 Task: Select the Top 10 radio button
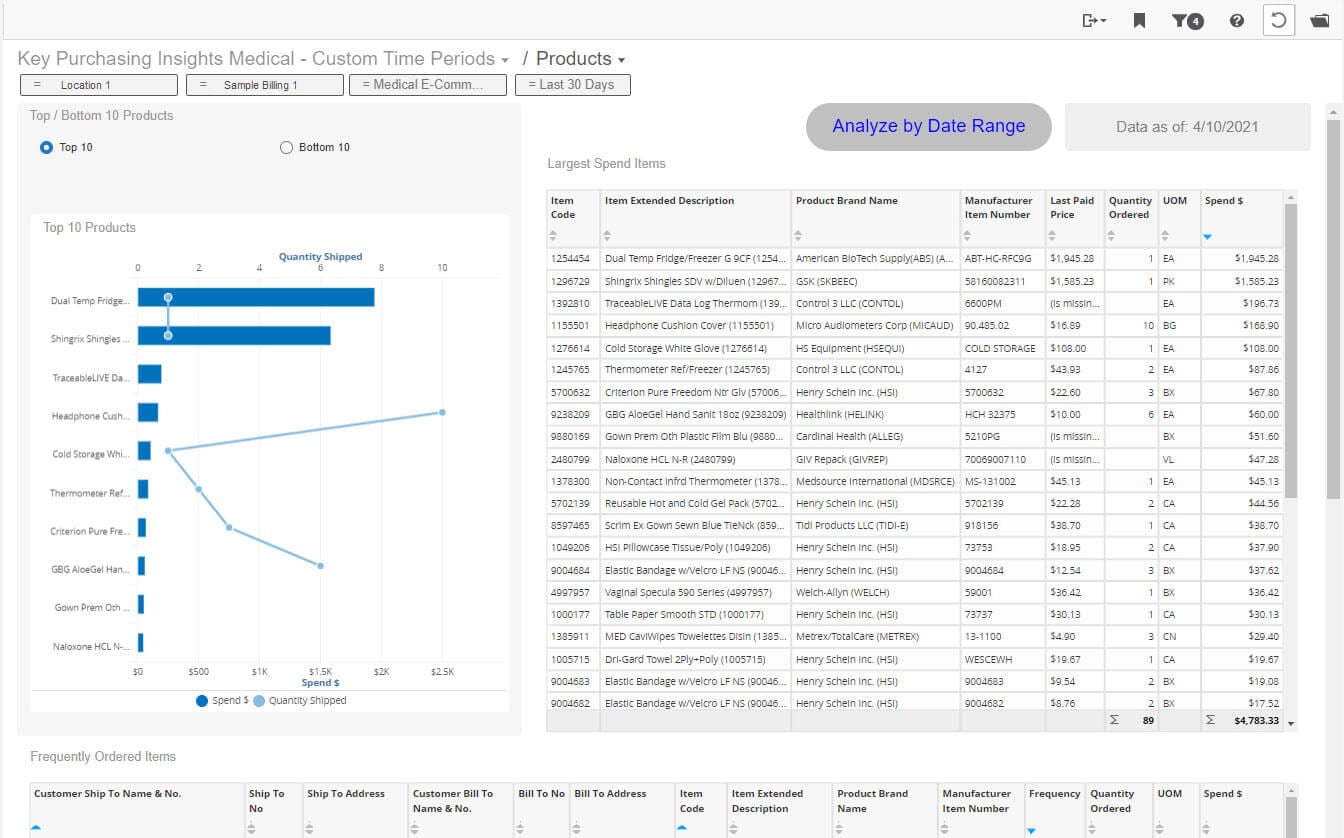coord(46,148)
